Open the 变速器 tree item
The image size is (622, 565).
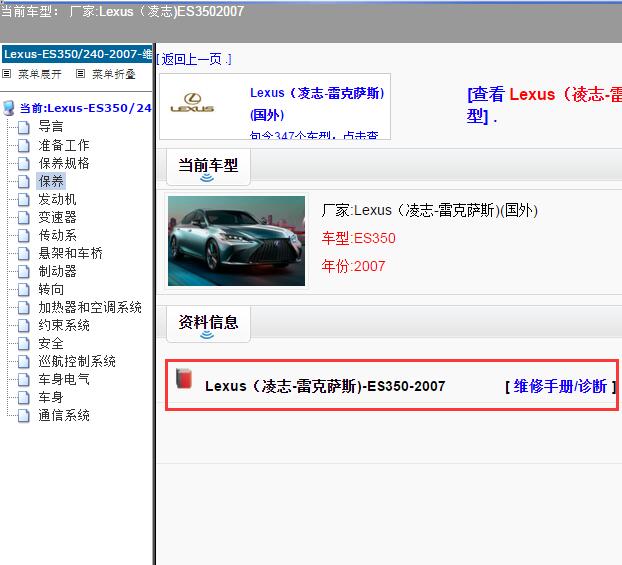click(57, 217)
